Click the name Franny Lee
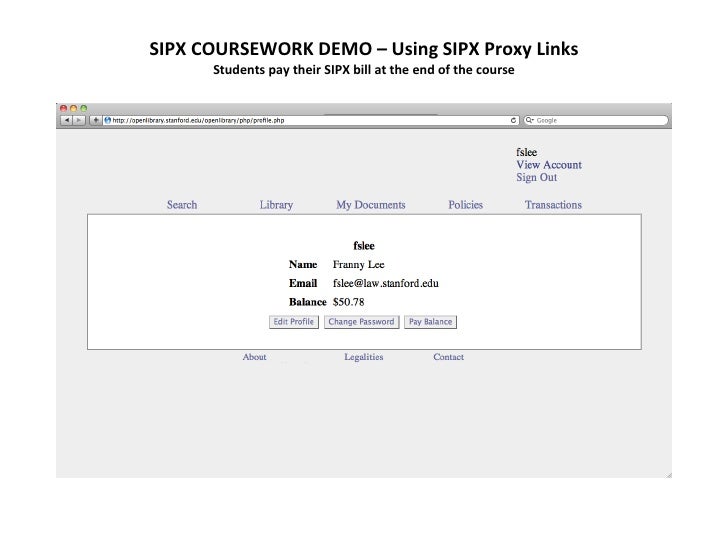Screen dimensions: 728x546 pyautogui.click(x=358, y=265)
